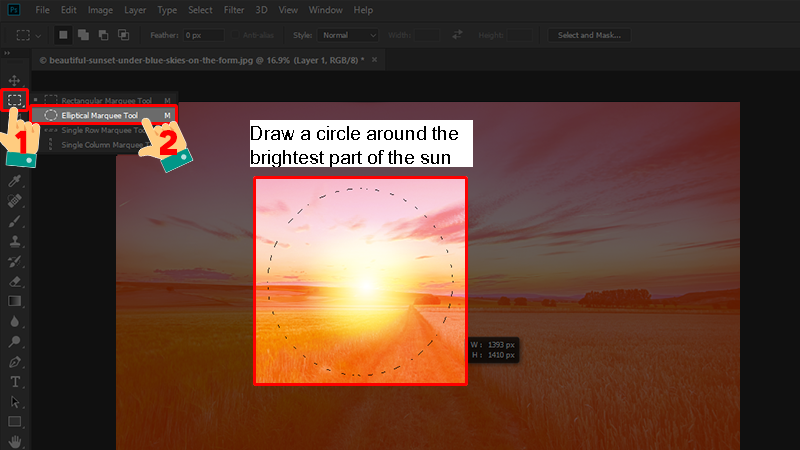Select the Horizontal Type tool
The height and width of the screenshot is (450, 800).
14,382
